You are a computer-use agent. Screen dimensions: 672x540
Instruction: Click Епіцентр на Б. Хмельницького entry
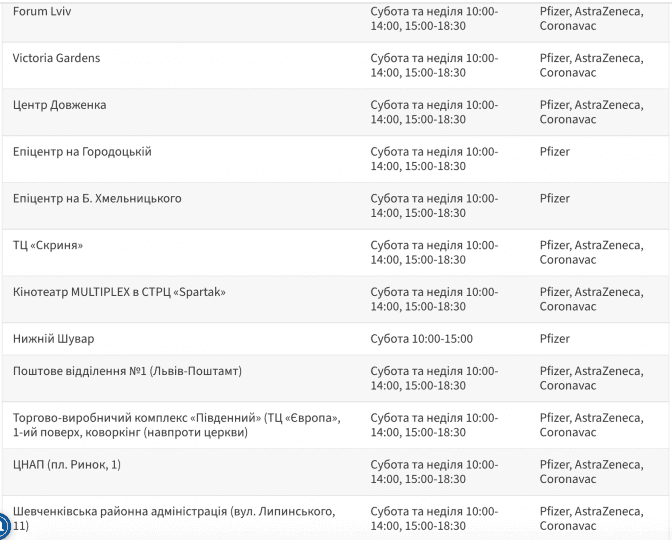click(x=97, y=198)
